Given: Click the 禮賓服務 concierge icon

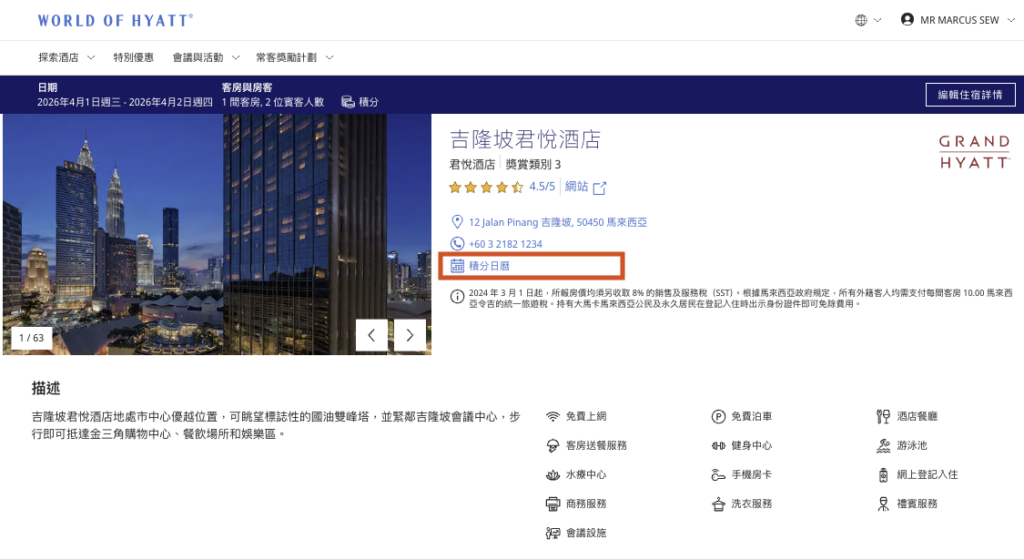Looking at the screenshot, I should coord(883,504).
